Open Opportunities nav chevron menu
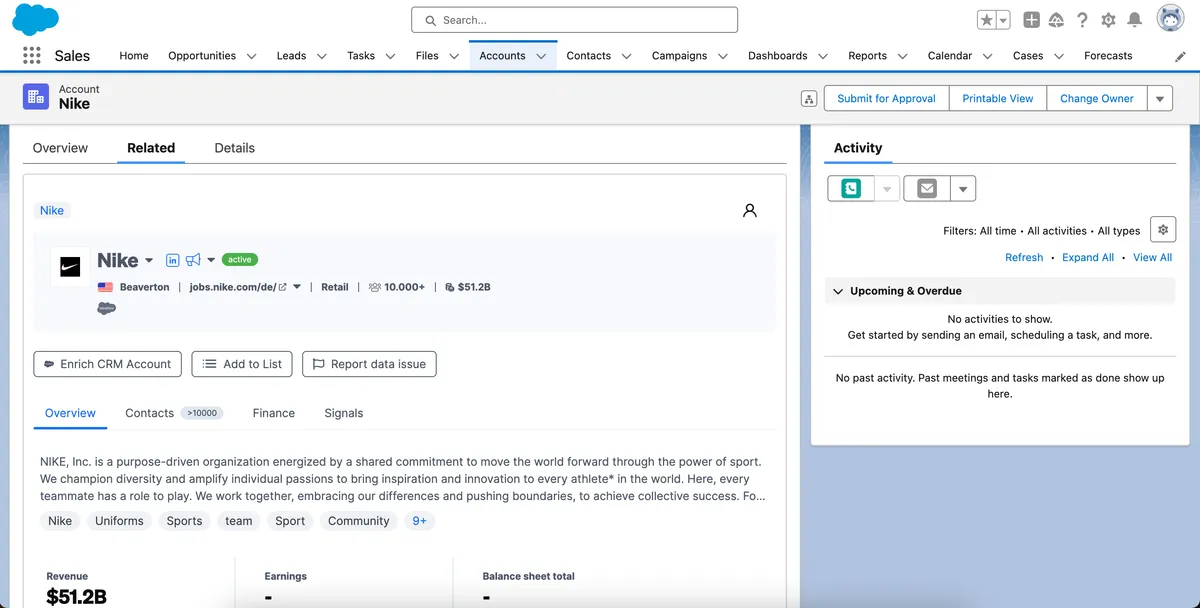The height and width of the screenshot is (608, 1200). pyautogui.click(x=251, y=57)
